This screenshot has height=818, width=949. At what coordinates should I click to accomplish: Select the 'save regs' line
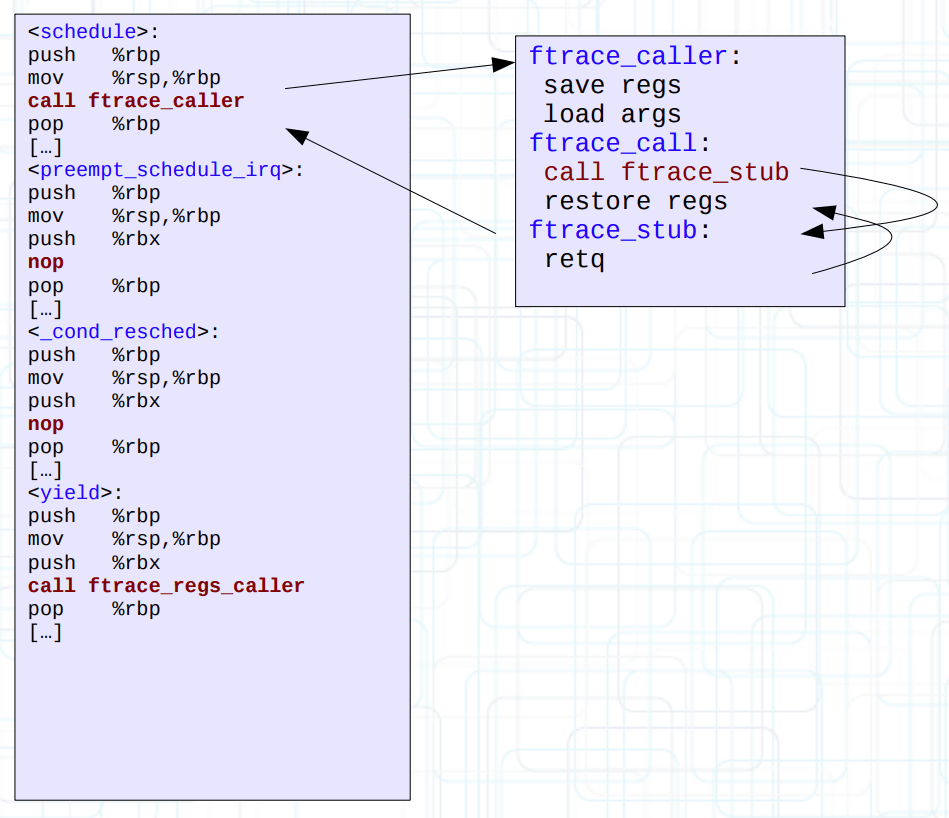(x=612, y=86)
